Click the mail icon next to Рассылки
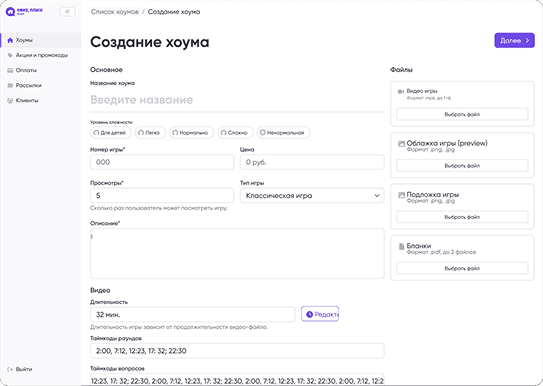 [x=10, y=85]
